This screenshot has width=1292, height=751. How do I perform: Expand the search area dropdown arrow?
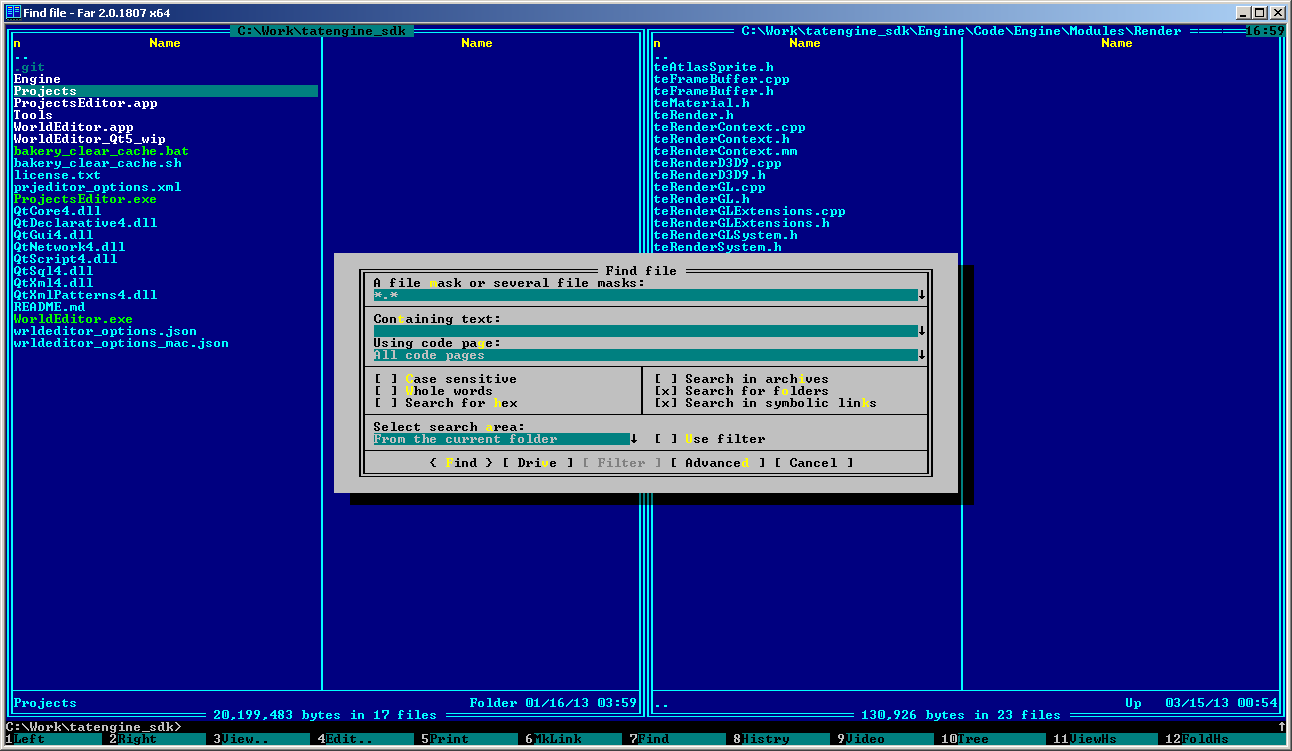[x=634, y=439]
